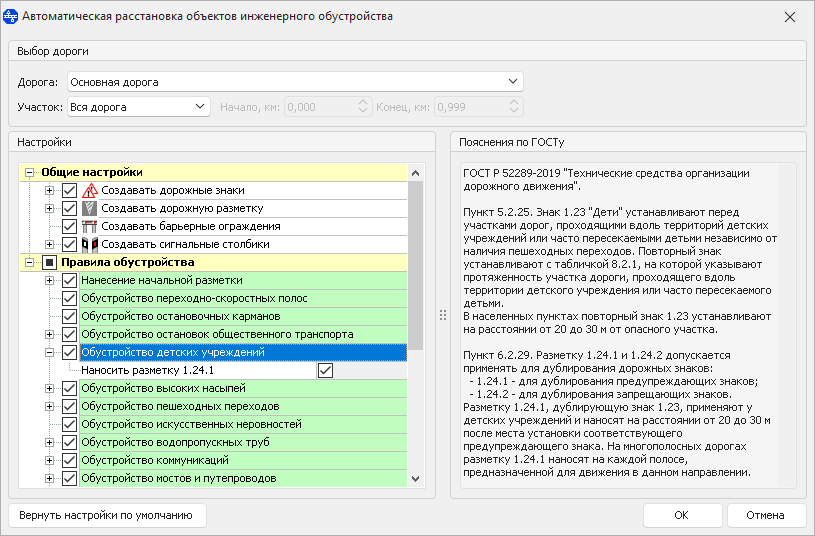This screenshot has height=536, width=815.
Task: Uncheck Создавать дорожную разметку checkbox
Action: coord(70,208)
